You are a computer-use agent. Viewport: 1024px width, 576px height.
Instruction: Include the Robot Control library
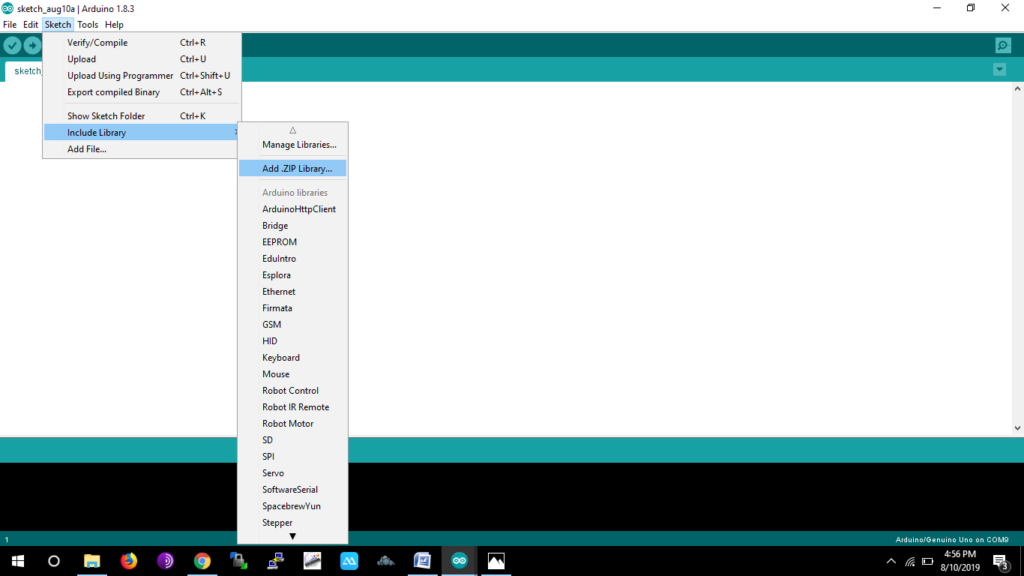click(x=293, y=391)
